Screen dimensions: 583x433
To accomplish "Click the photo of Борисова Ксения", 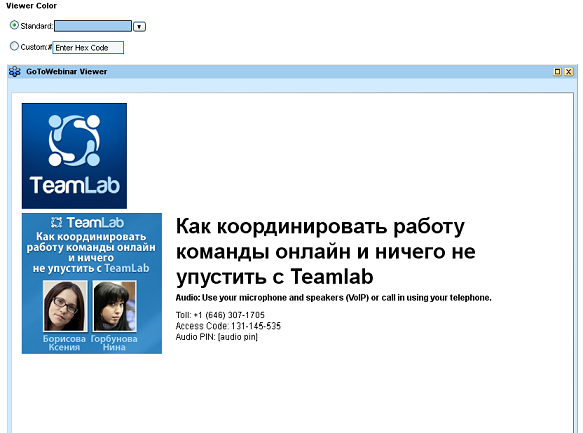I will click(x=65, y=306).
